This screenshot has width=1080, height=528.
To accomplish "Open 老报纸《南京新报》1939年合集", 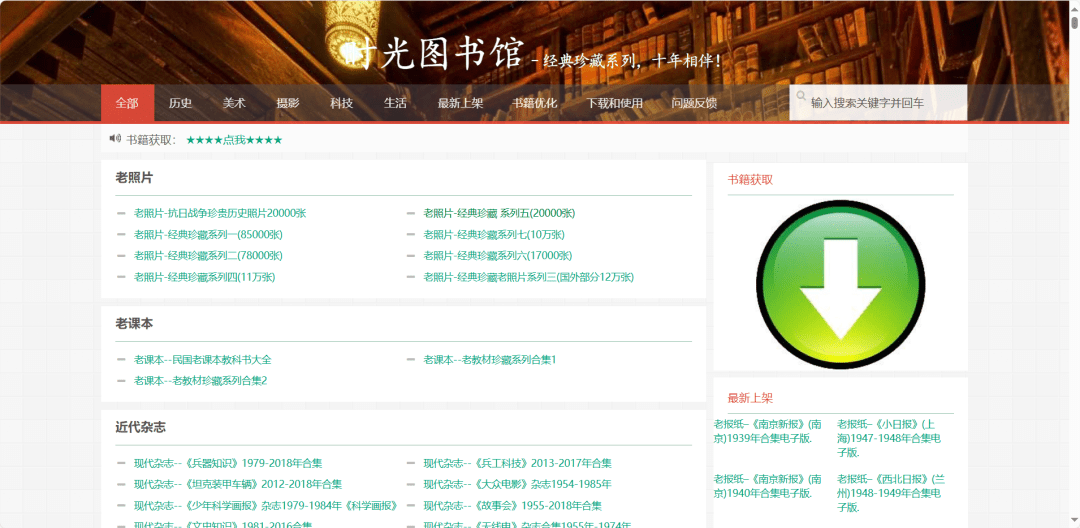I will [x=767, y=431].
